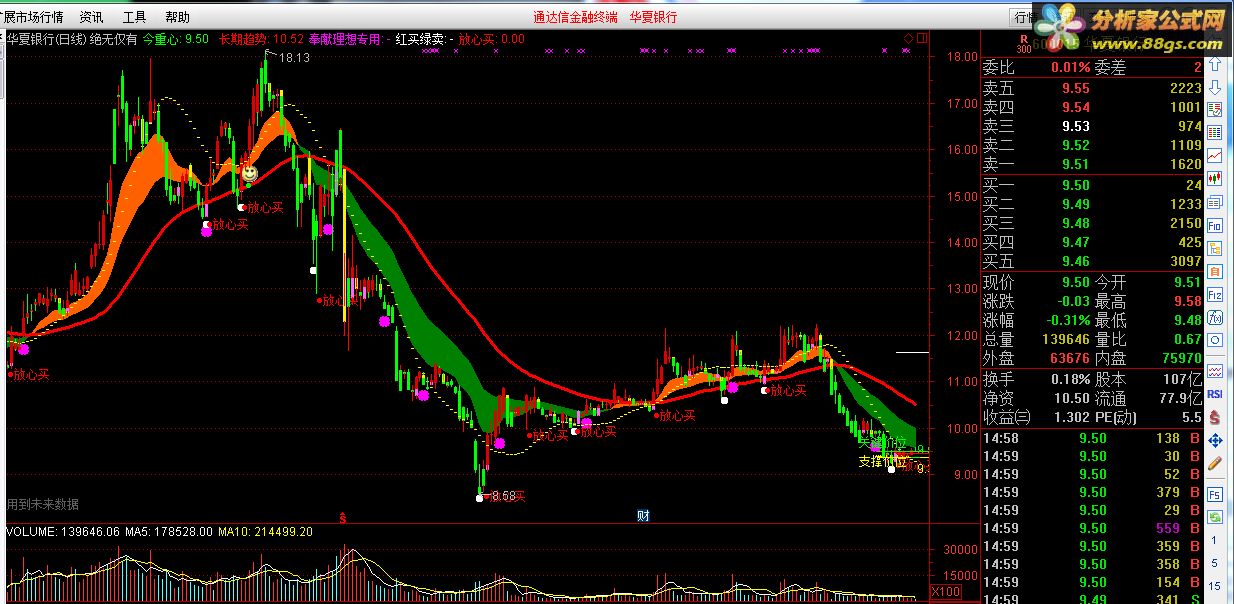Click the orange 自 self-selected stocks icon
Image resolution: width=1234 pixels, height=604 pixels.
click(x=1215, y=271)
